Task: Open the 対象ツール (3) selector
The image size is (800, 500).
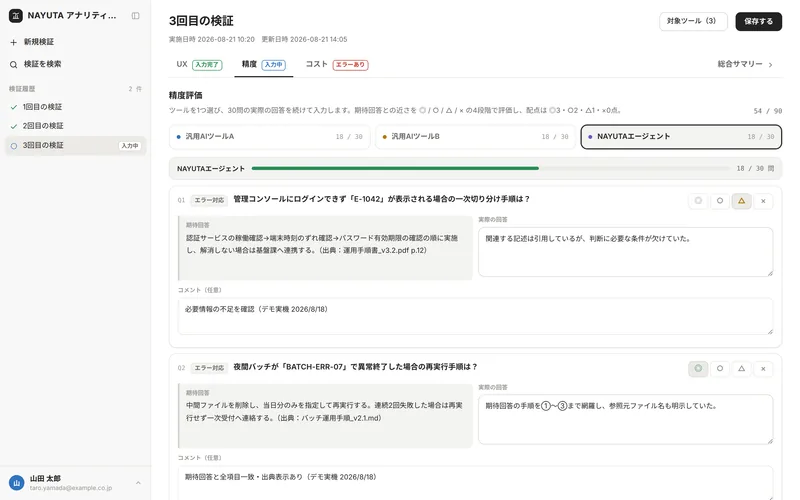Action: click(693, 21)
